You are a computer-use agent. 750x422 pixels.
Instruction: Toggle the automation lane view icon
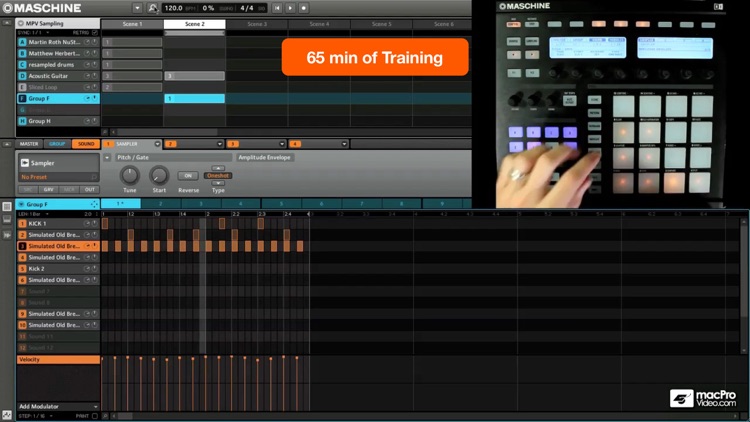tap(7, 415)
